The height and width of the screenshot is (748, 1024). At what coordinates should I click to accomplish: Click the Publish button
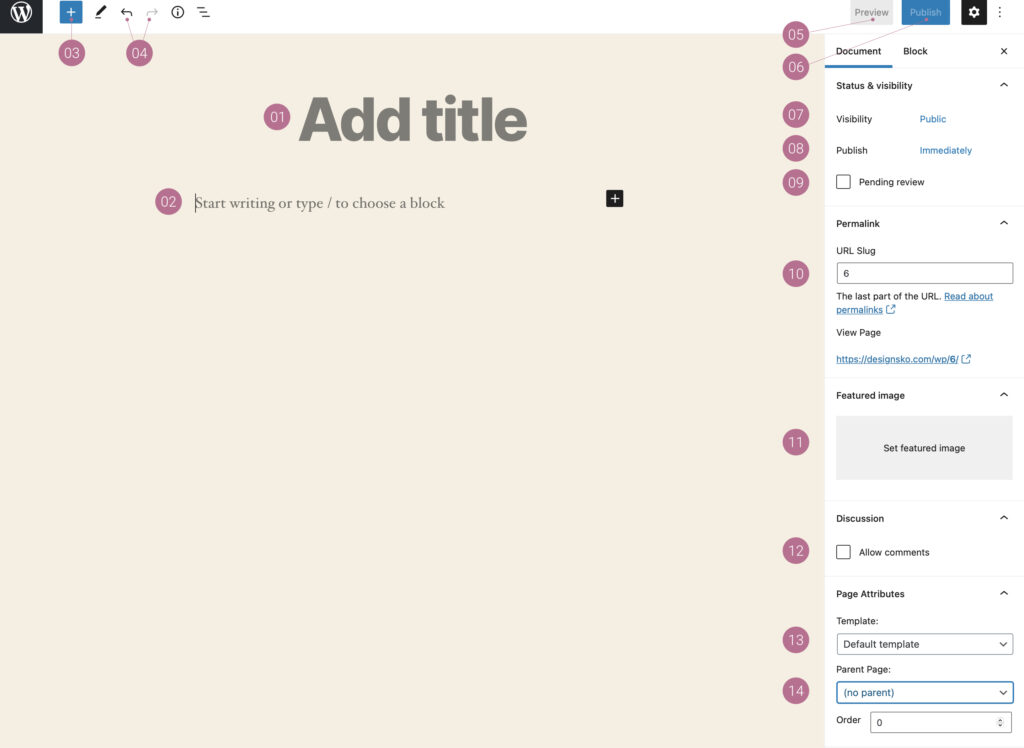click(x=924, y=11)
